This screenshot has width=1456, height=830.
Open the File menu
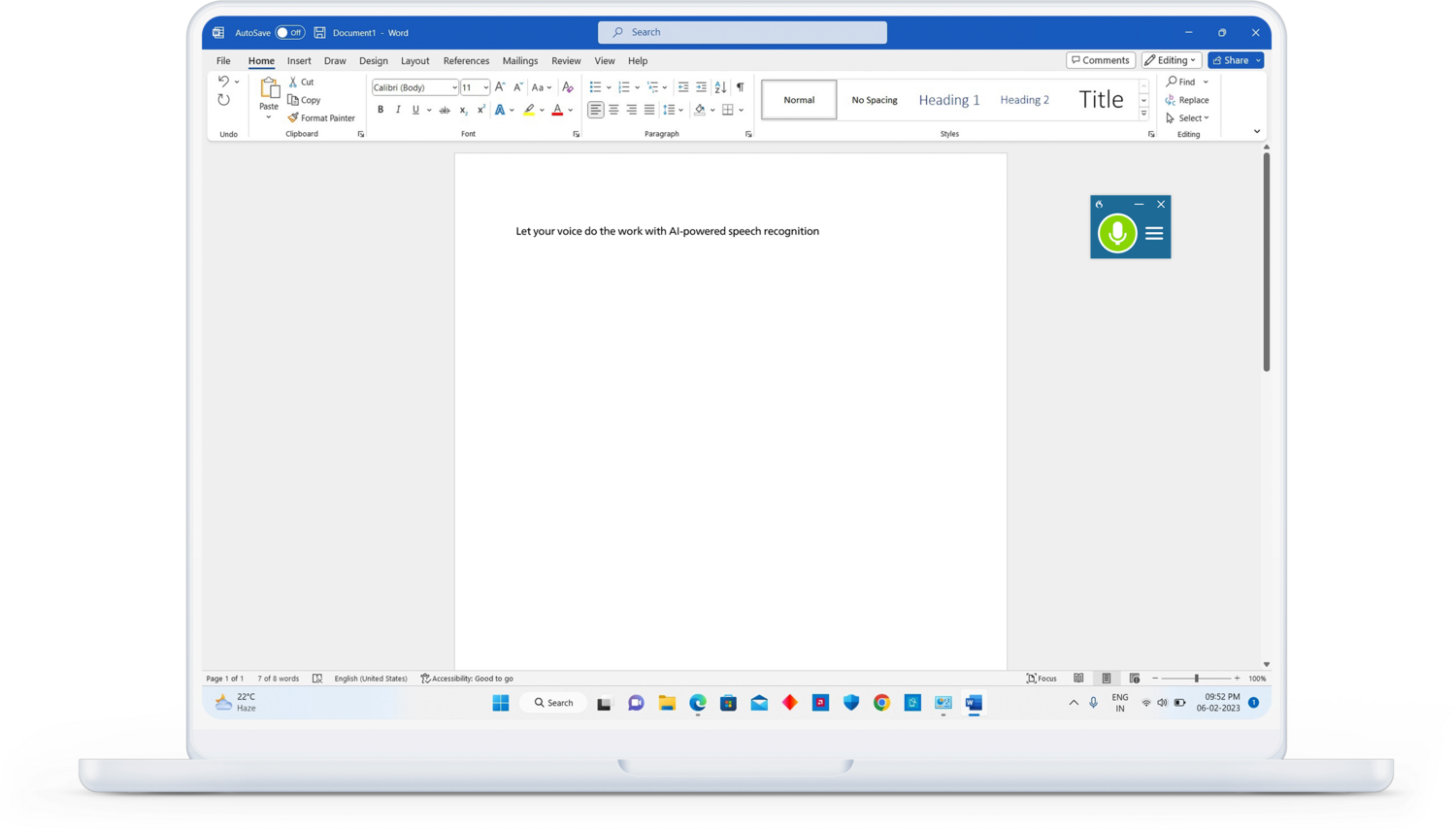(223, 60)
